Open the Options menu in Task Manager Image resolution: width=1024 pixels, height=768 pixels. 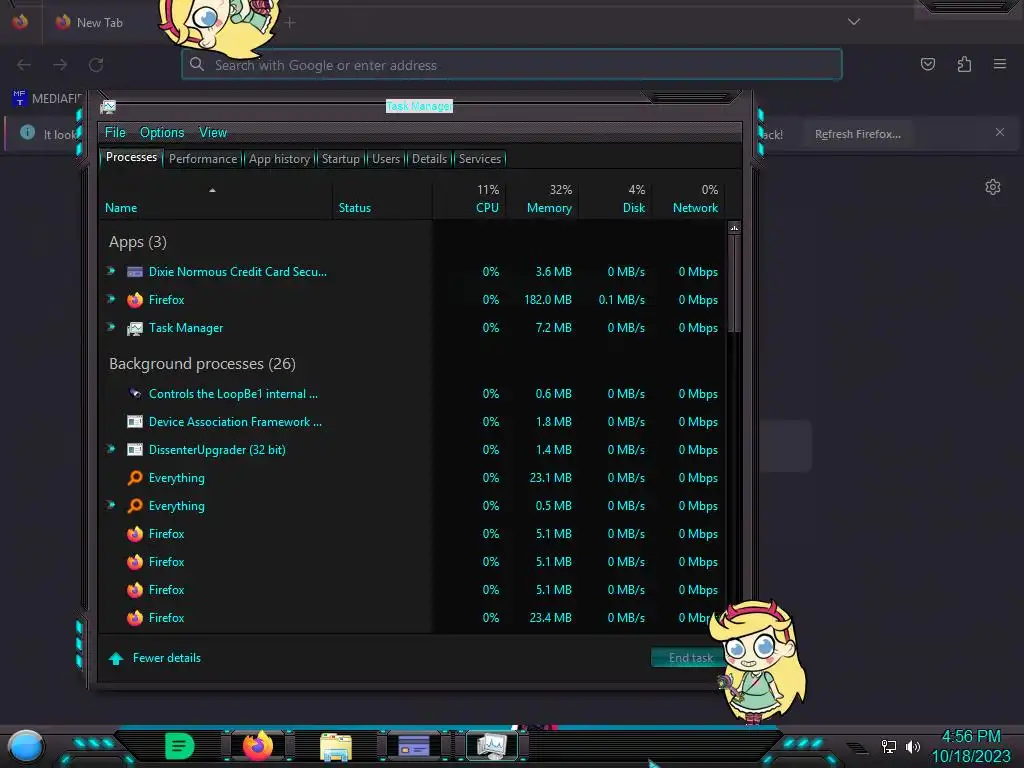point(162,133)
